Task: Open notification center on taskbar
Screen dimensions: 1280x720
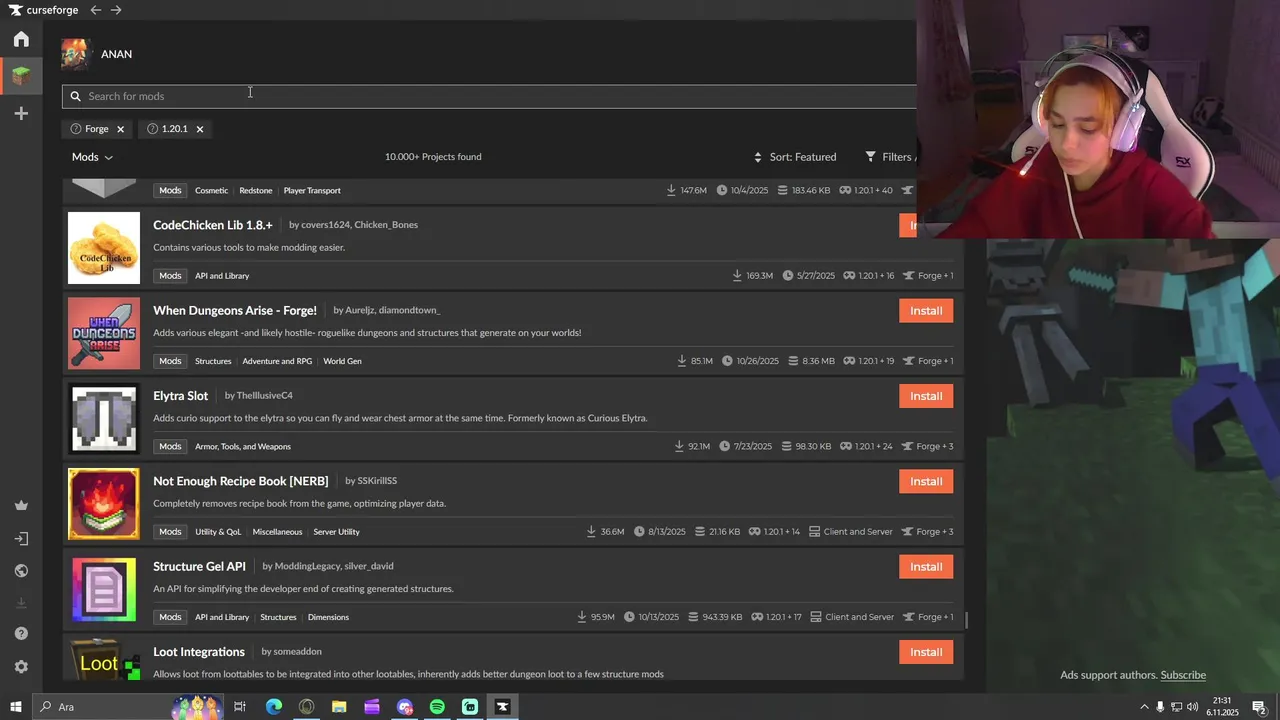Action: (1259, 708)
